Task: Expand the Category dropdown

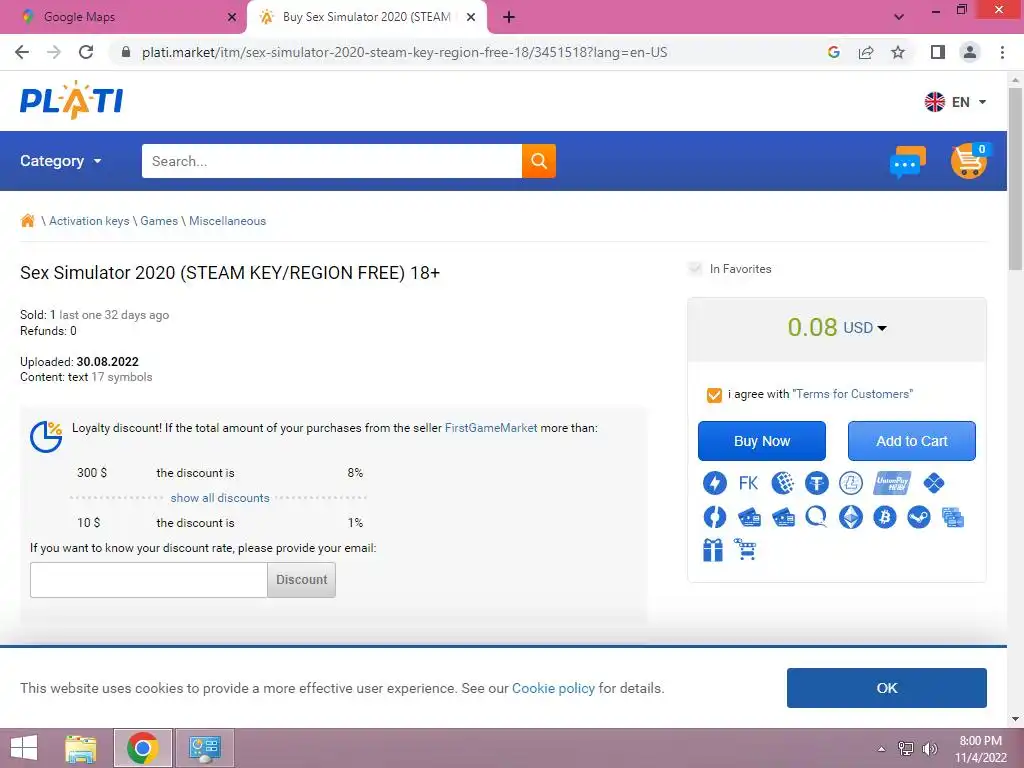Action: pos(61,161)
